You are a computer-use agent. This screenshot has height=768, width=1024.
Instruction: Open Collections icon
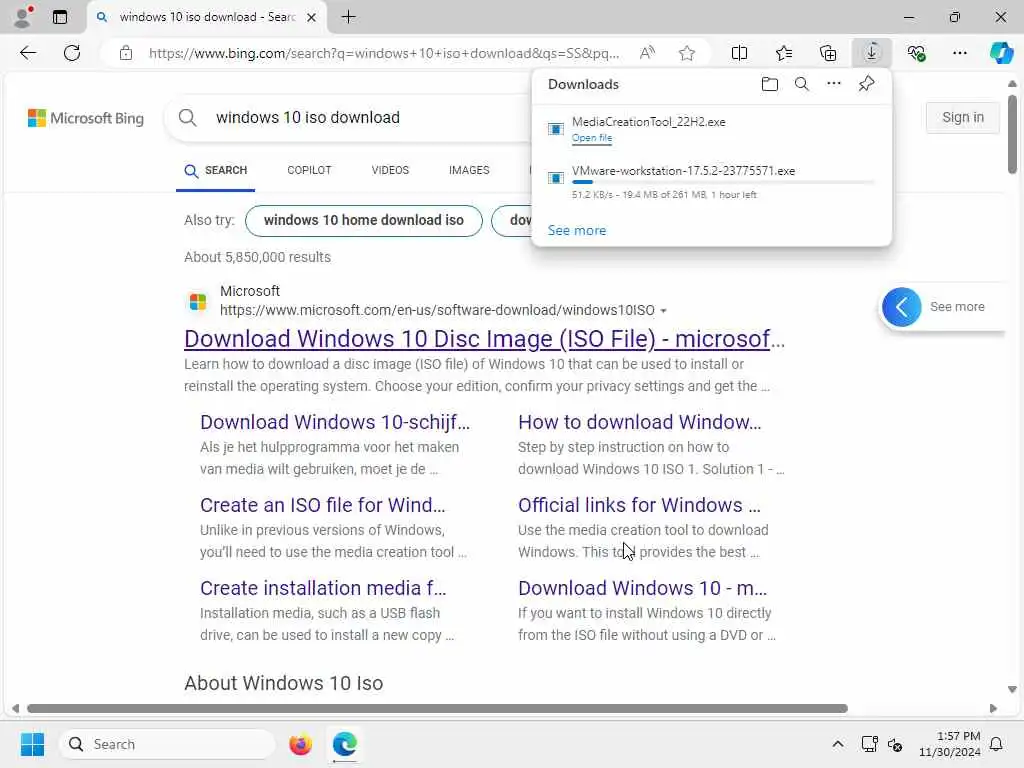click(x=828, y=53)
